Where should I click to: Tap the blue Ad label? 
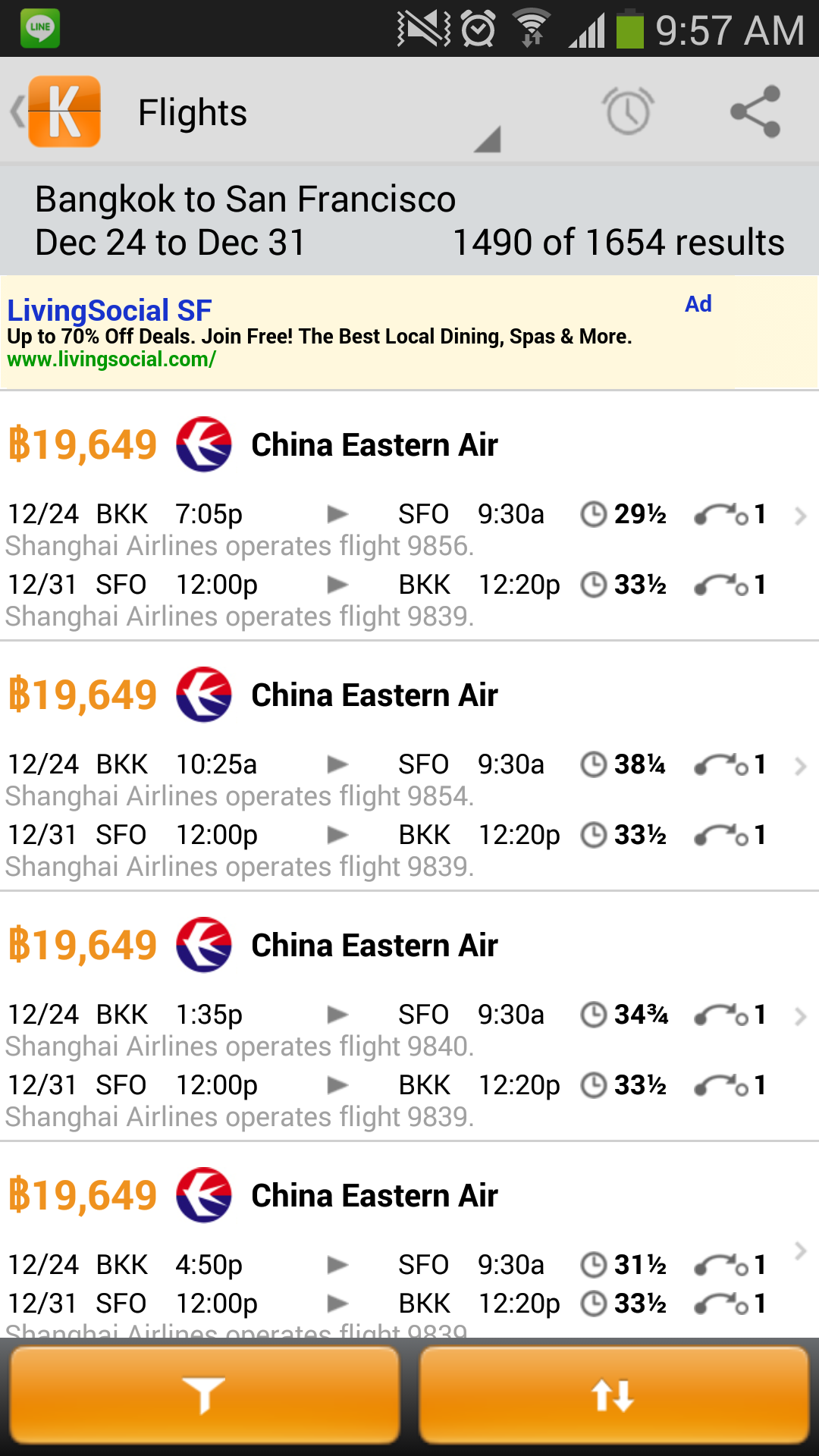pos(698,304)
